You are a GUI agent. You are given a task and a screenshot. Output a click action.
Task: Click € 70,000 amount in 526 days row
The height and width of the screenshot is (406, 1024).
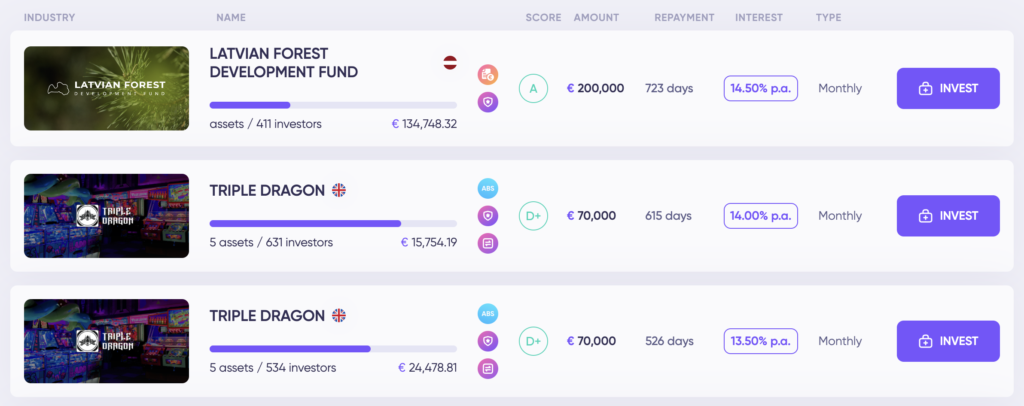click(591, 341)
